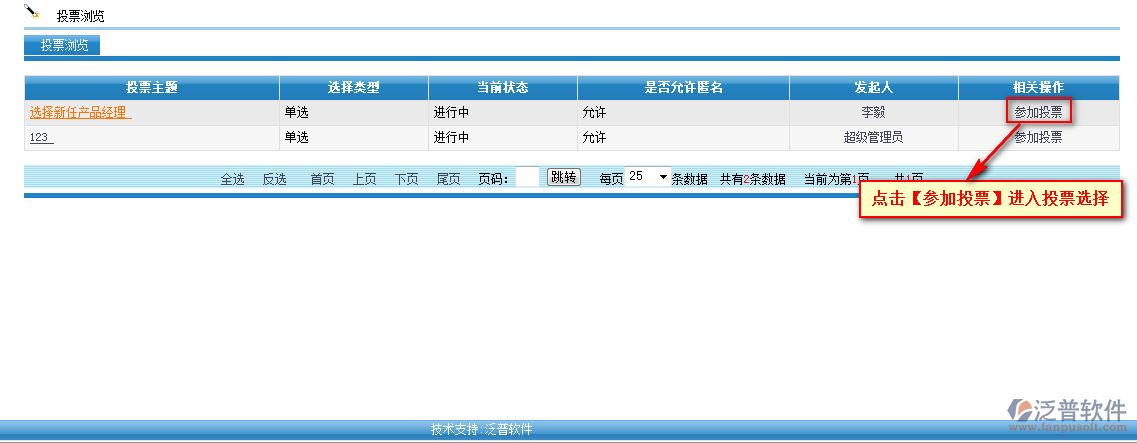This screenshot has height=443, width=1137.
Task: Click the 是否允许匿名 column header
Action: [684, 88]
